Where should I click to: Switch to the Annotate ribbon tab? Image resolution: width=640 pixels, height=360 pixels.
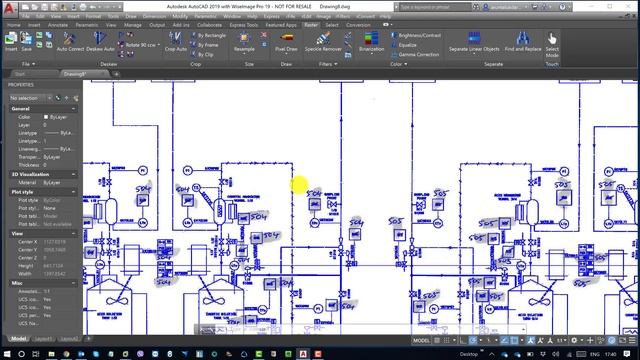[58, 25]
